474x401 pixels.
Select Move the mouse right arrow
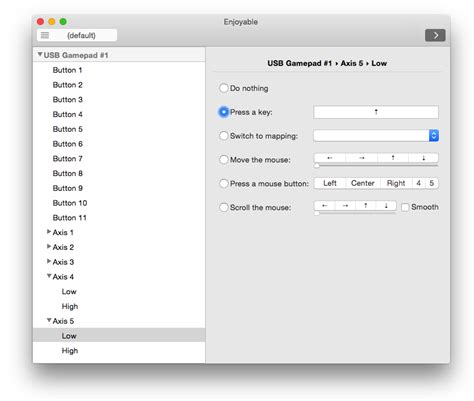[361, 158]
